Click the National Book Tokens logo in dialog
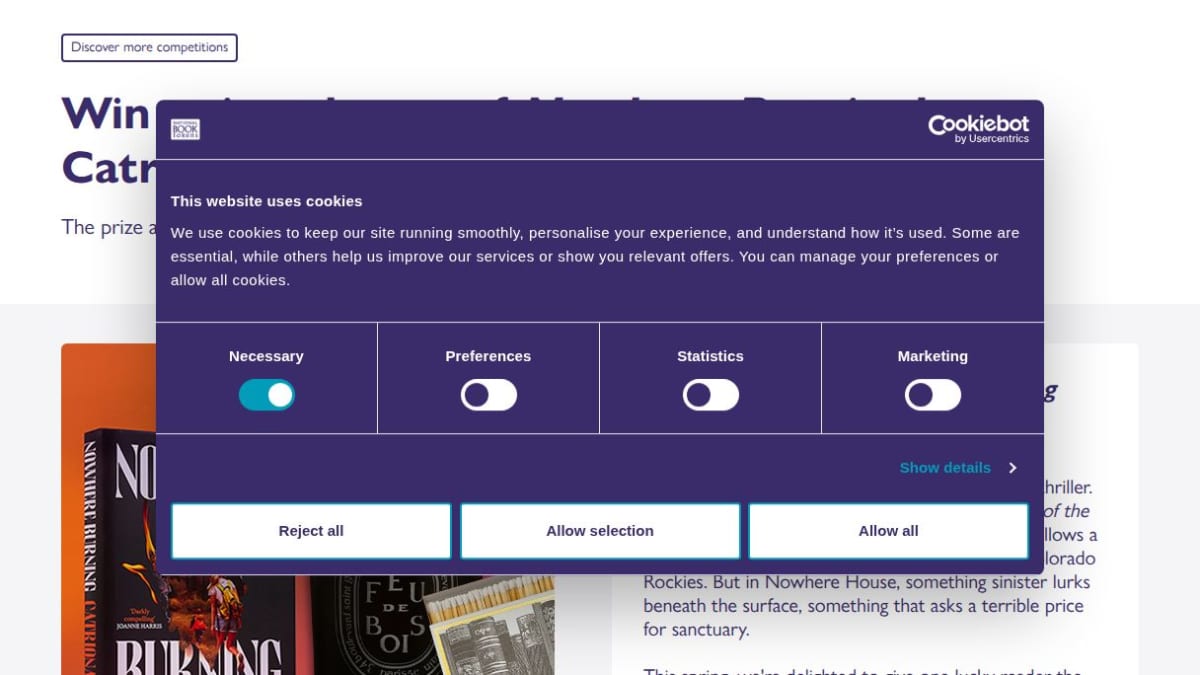The height and width of the screenshot is (675, 1200). tap(185, 129)
